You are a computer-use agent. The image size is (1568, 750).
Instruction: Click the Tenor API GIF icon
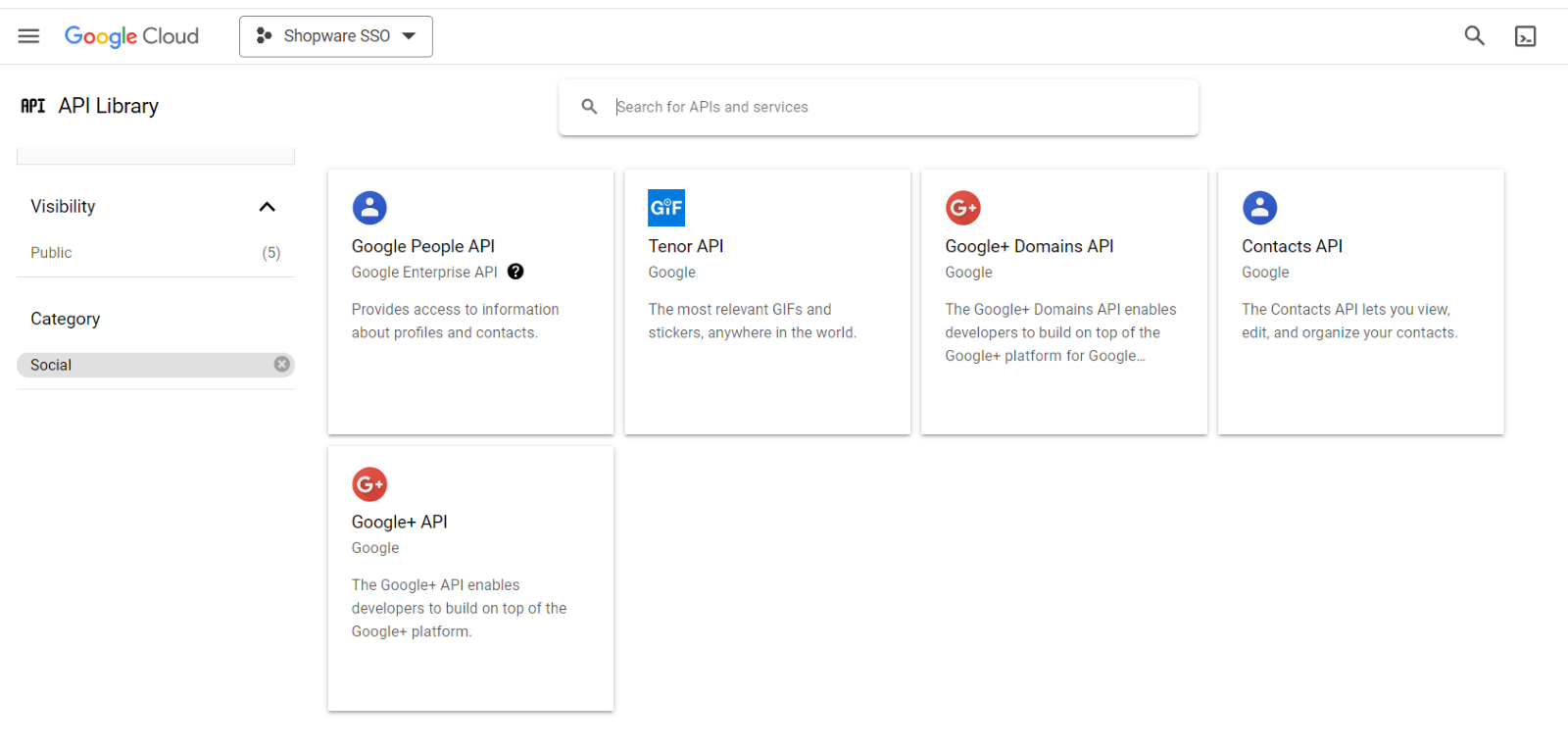pos(666,208)
